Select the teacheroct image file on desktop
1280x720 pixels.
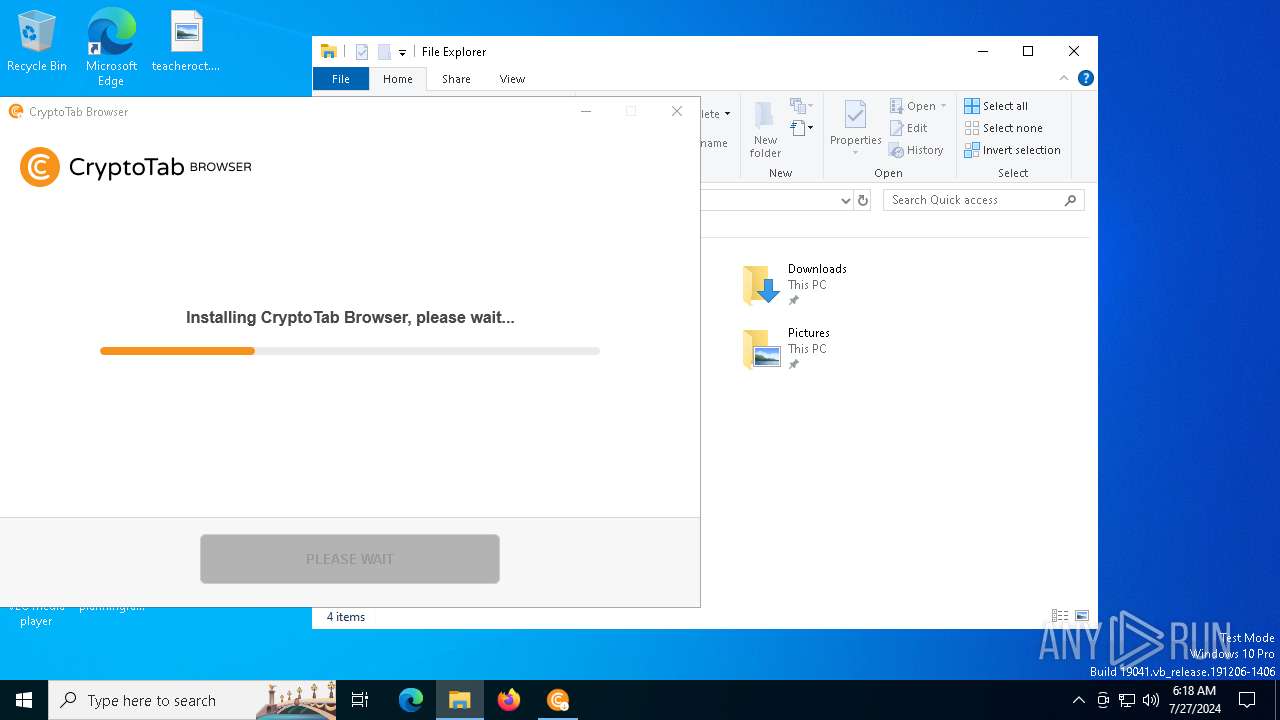[x=186, y=41]
